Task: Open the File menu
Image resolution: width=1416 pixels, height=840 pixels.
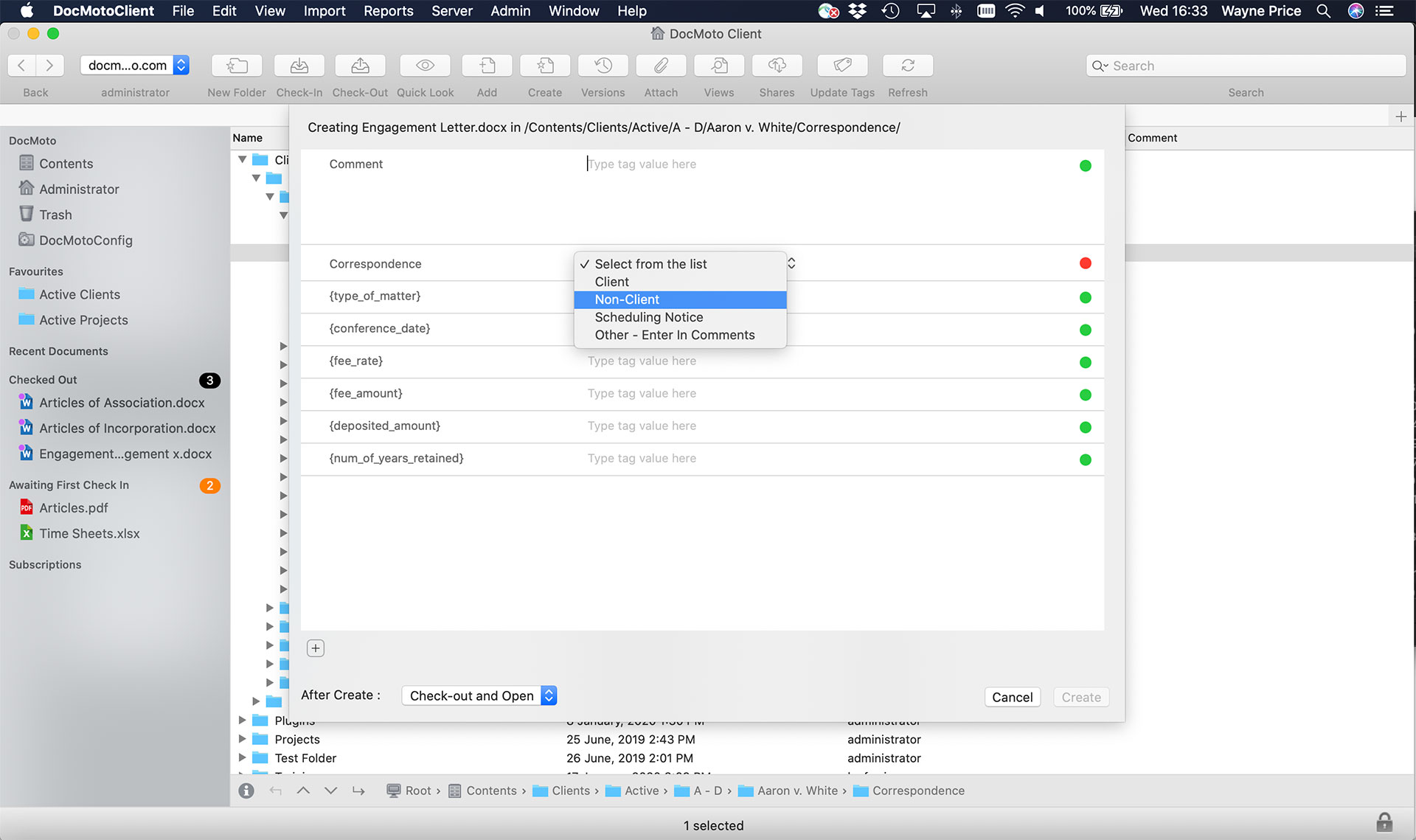Action: pos(183,11)
